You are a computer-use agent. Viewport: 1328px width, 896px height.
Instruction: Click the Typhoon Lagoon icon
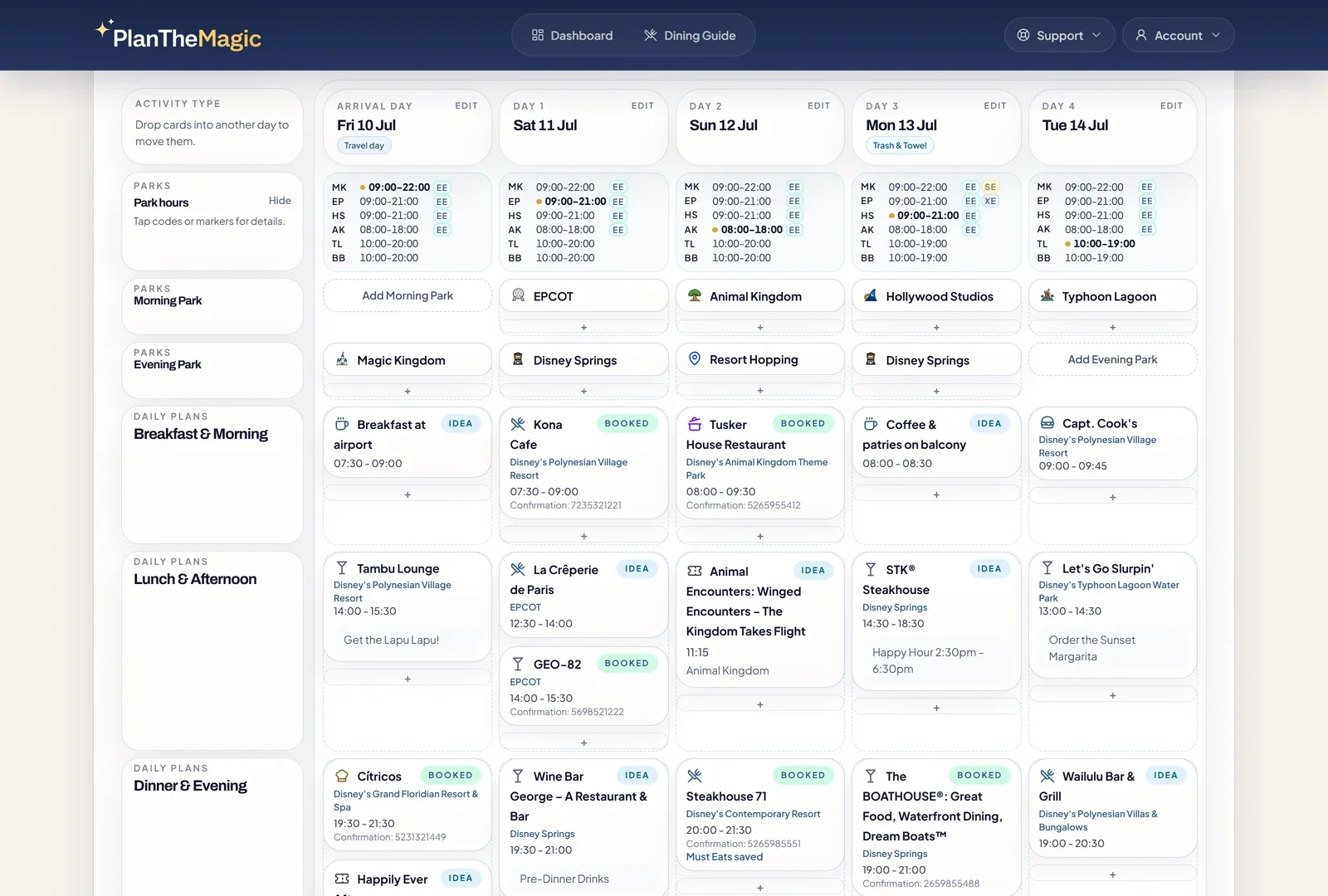(x=1047, y=295)
